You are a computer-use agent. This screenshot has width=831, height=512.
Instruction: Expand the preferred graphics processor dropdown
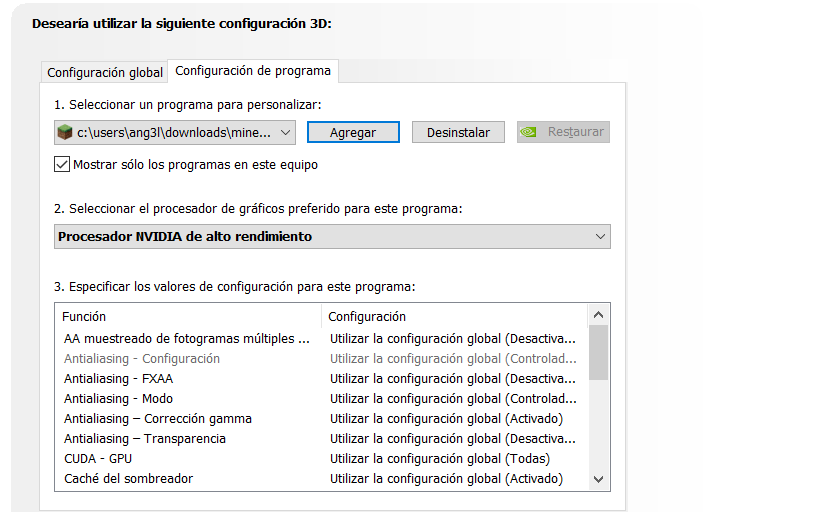coord(332,236)
